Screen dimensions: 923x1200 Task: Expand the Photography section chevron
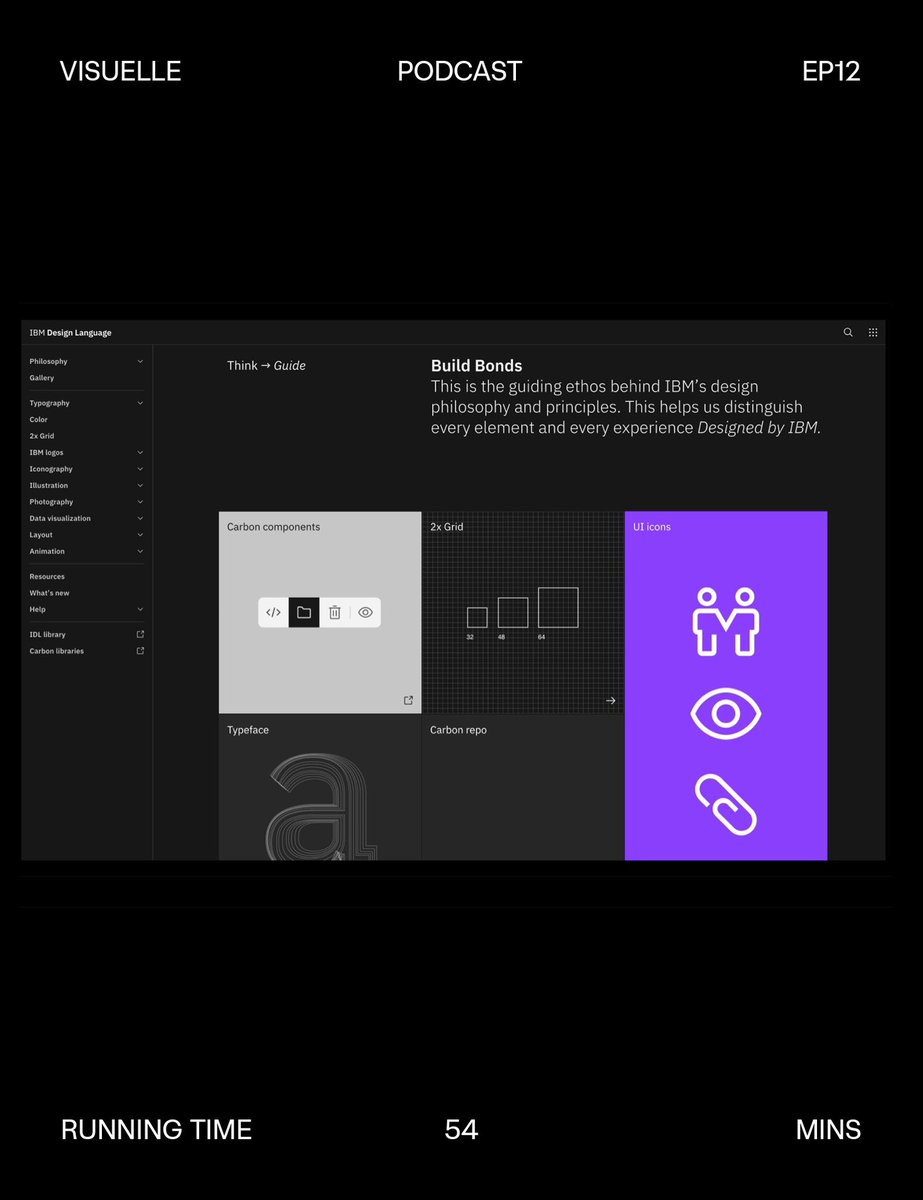point(140,502)
